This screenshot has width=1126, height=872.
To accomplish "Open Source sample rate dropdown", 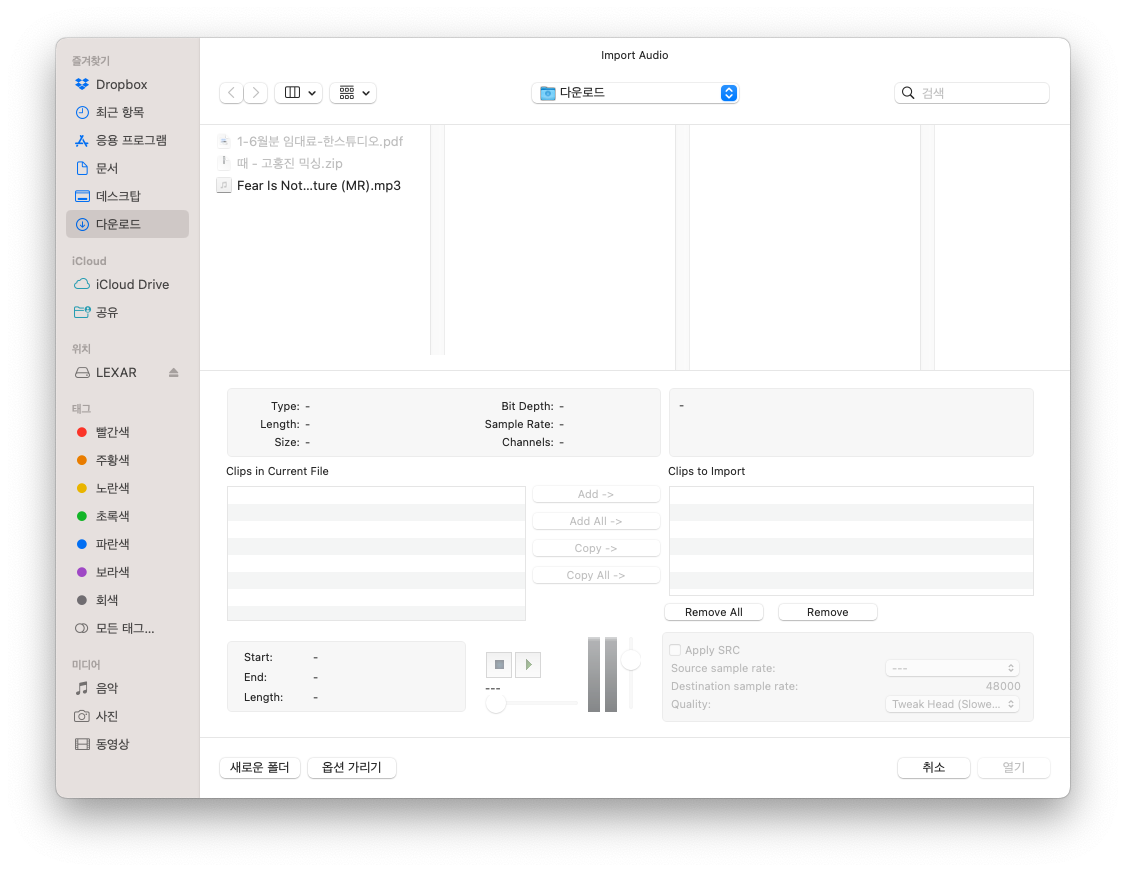I will [x=952, y=669].
